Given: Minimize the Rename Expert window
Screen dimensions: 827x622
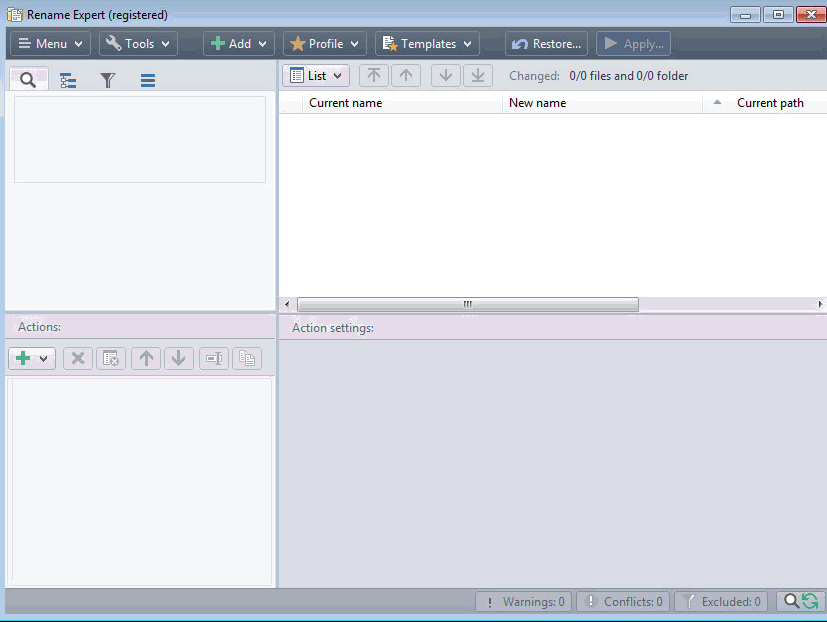Looking at the screenshot, I should pyautogui.click(x=745, y=15).
